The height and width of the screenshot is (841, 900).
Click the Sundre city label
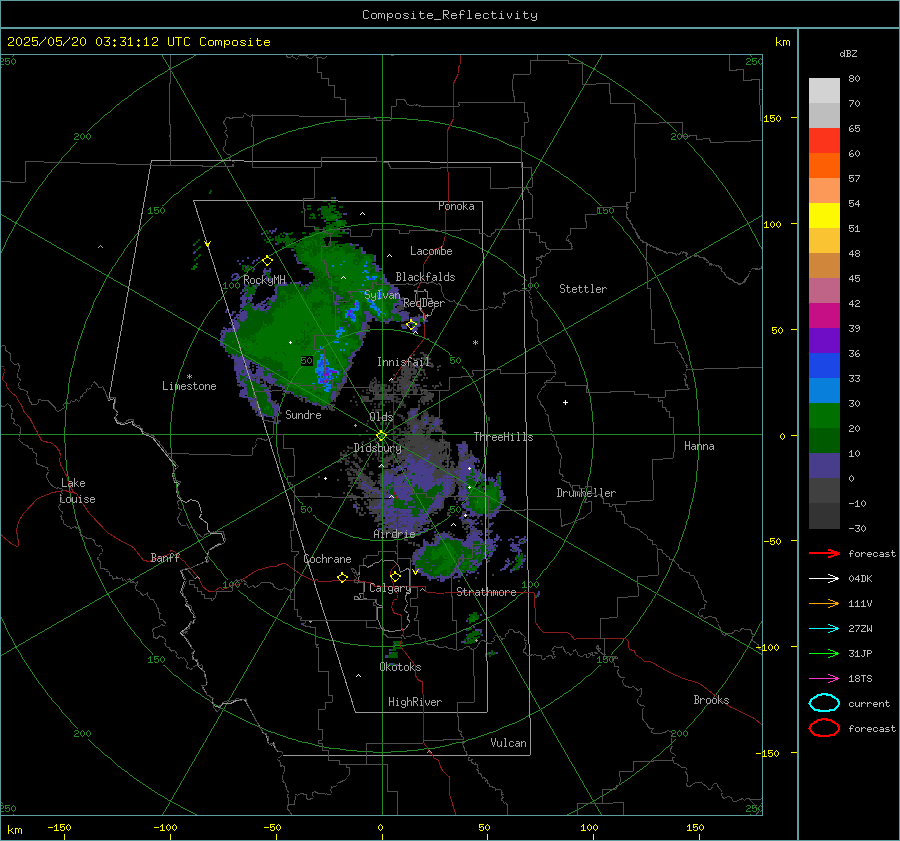303,414
